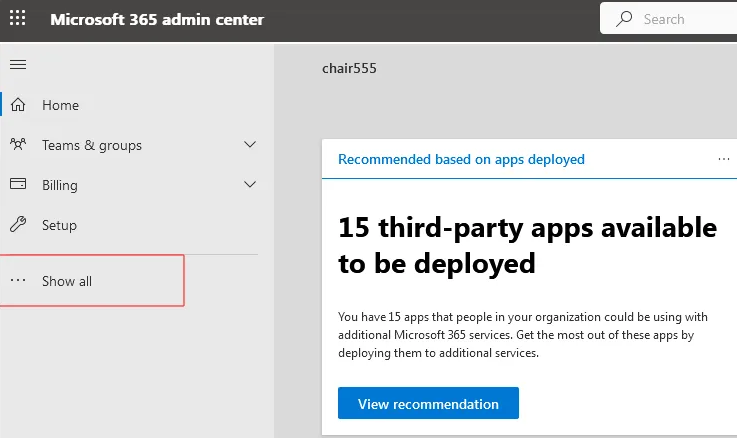Click the magnifier icon in the search box
Viewport: 737px width, 438px height.
(625, 19)
